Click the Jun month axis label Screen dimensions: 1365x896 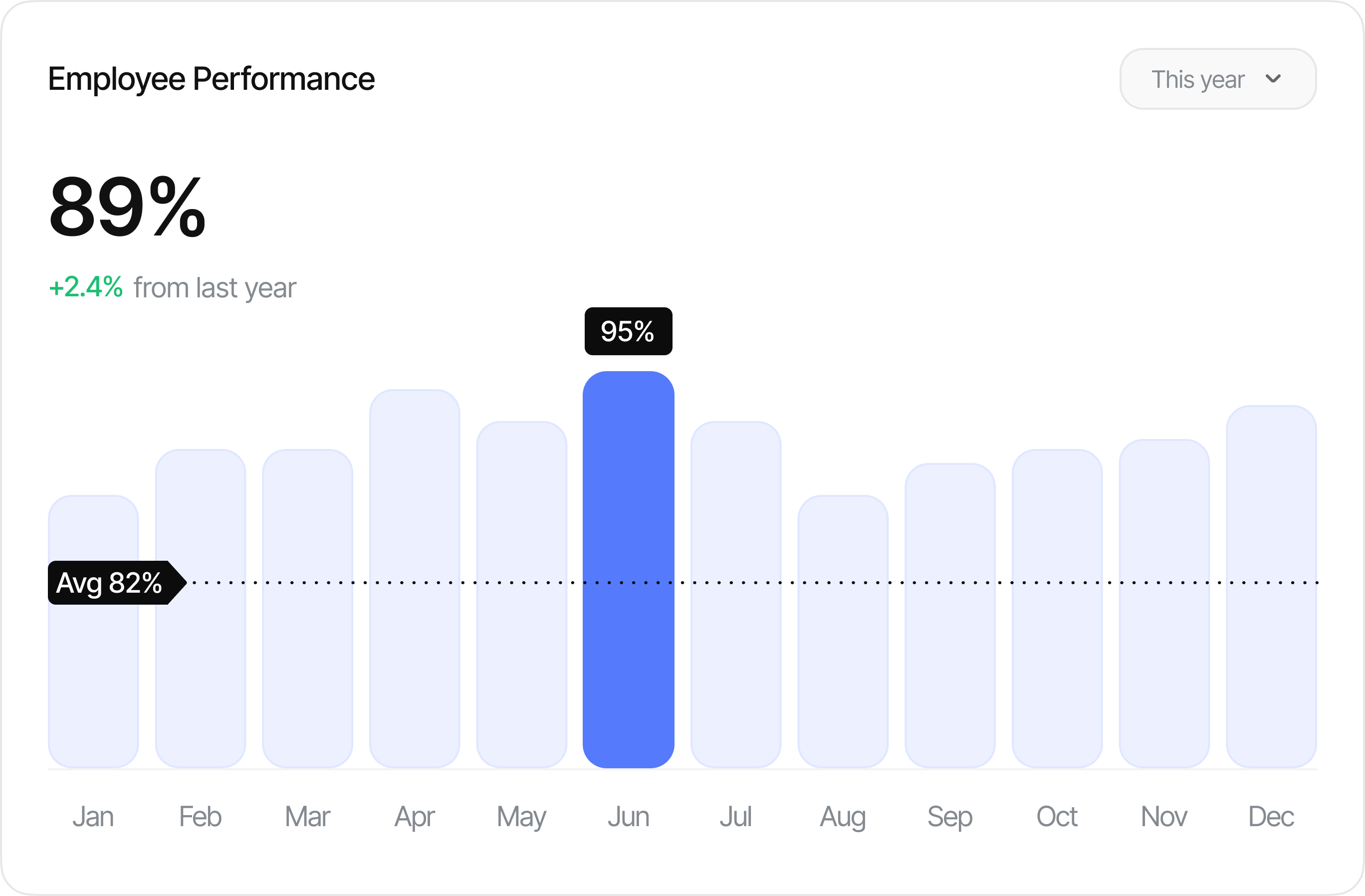click(628, 816)
